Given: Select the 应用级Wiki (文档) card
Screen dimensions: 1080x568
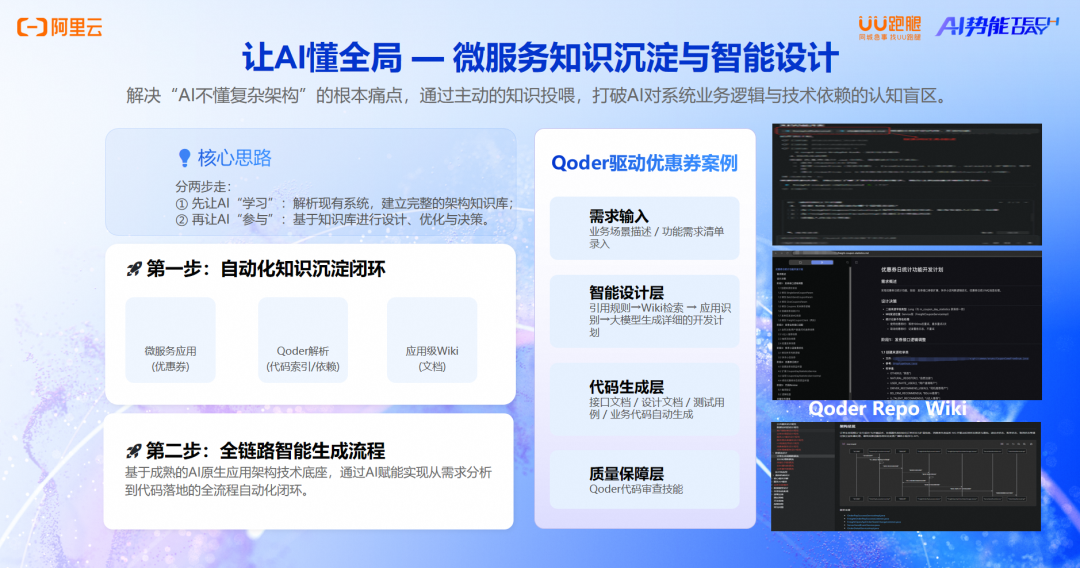Looking at the screenshot, I should [432, 340].
